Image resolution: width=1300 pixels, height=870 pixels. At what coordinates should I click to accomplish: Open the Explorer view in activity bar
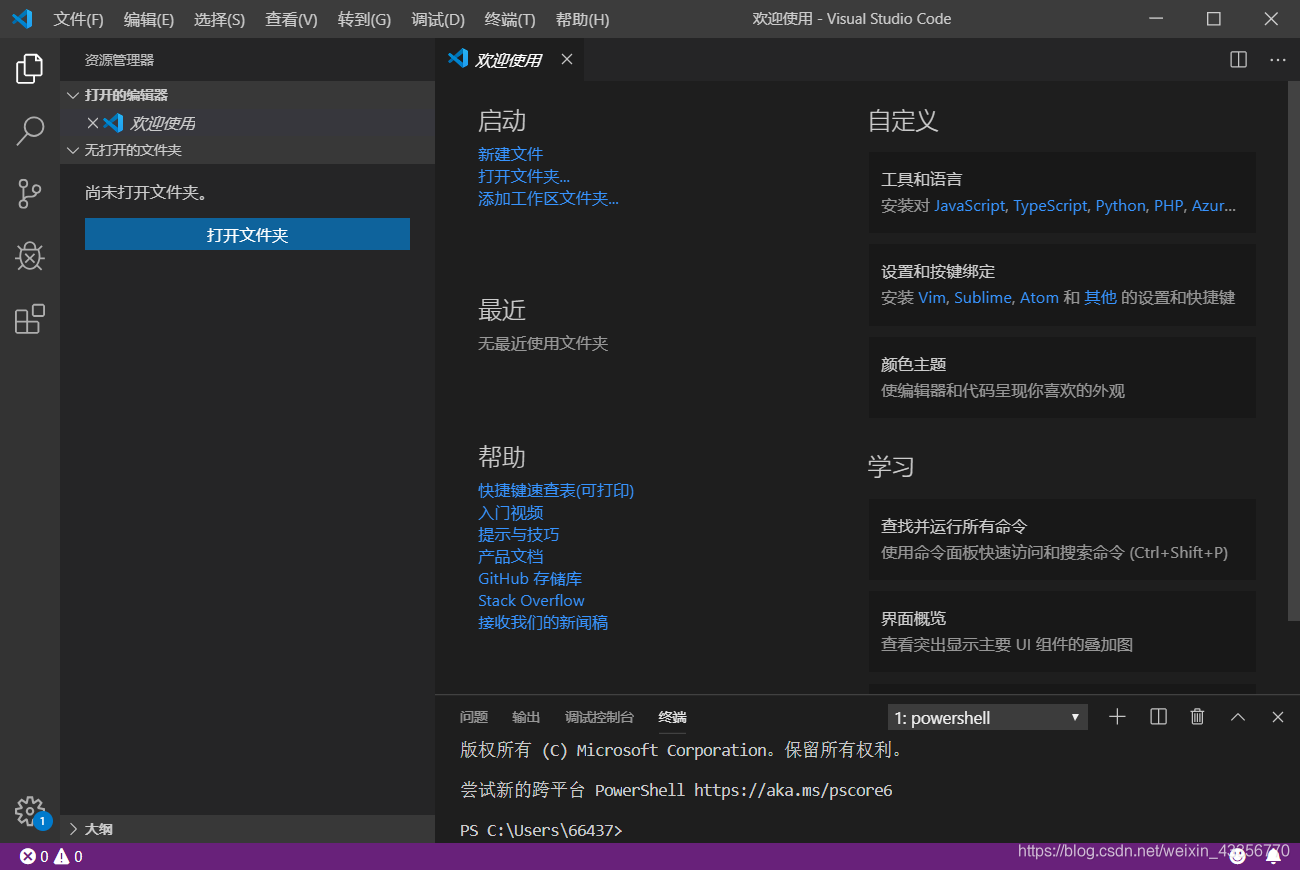(x=30, y=69)
